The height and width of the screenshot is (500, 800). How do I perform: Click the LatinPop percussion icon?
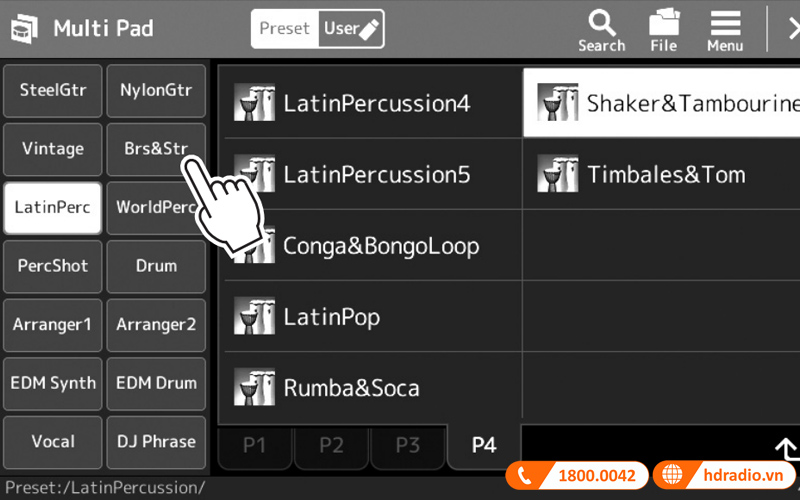click(x=254, y=317)
